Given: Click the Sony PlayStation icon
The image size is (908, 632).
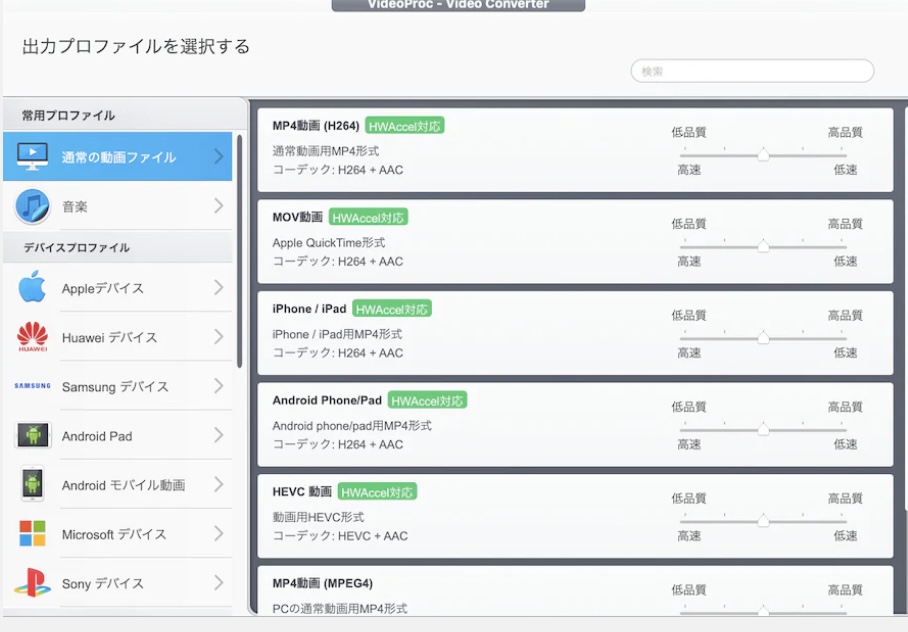Looking at the screenshot, I should tap(30, 583).
